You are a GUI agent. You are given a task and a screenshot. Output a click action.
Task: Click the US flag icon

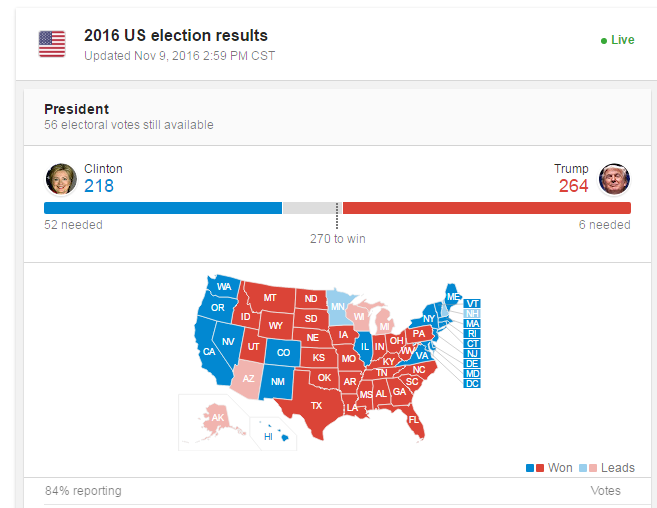coord(52,43)
